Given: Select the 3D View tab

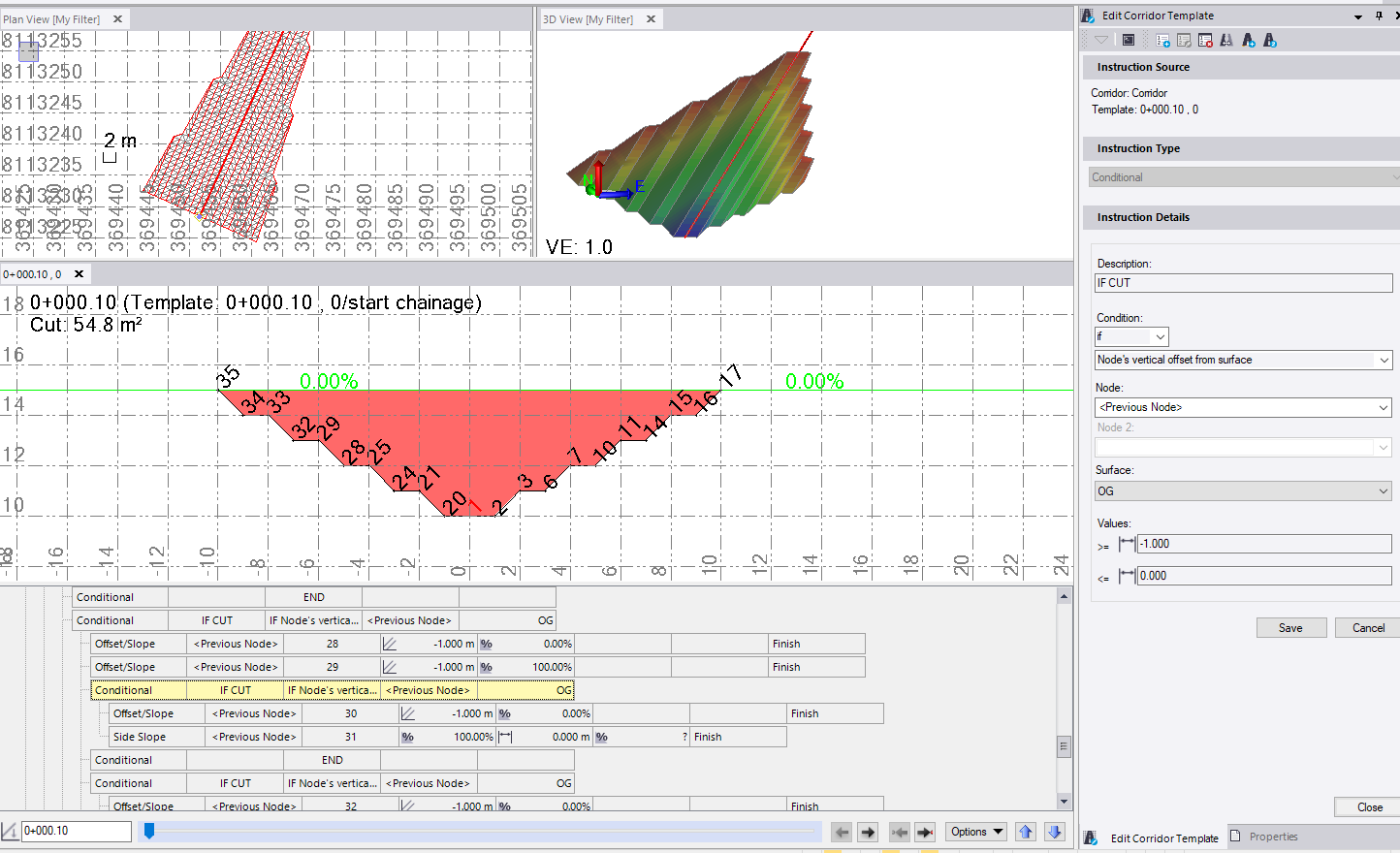Looking at the screenshot, I should pos(589,19).
